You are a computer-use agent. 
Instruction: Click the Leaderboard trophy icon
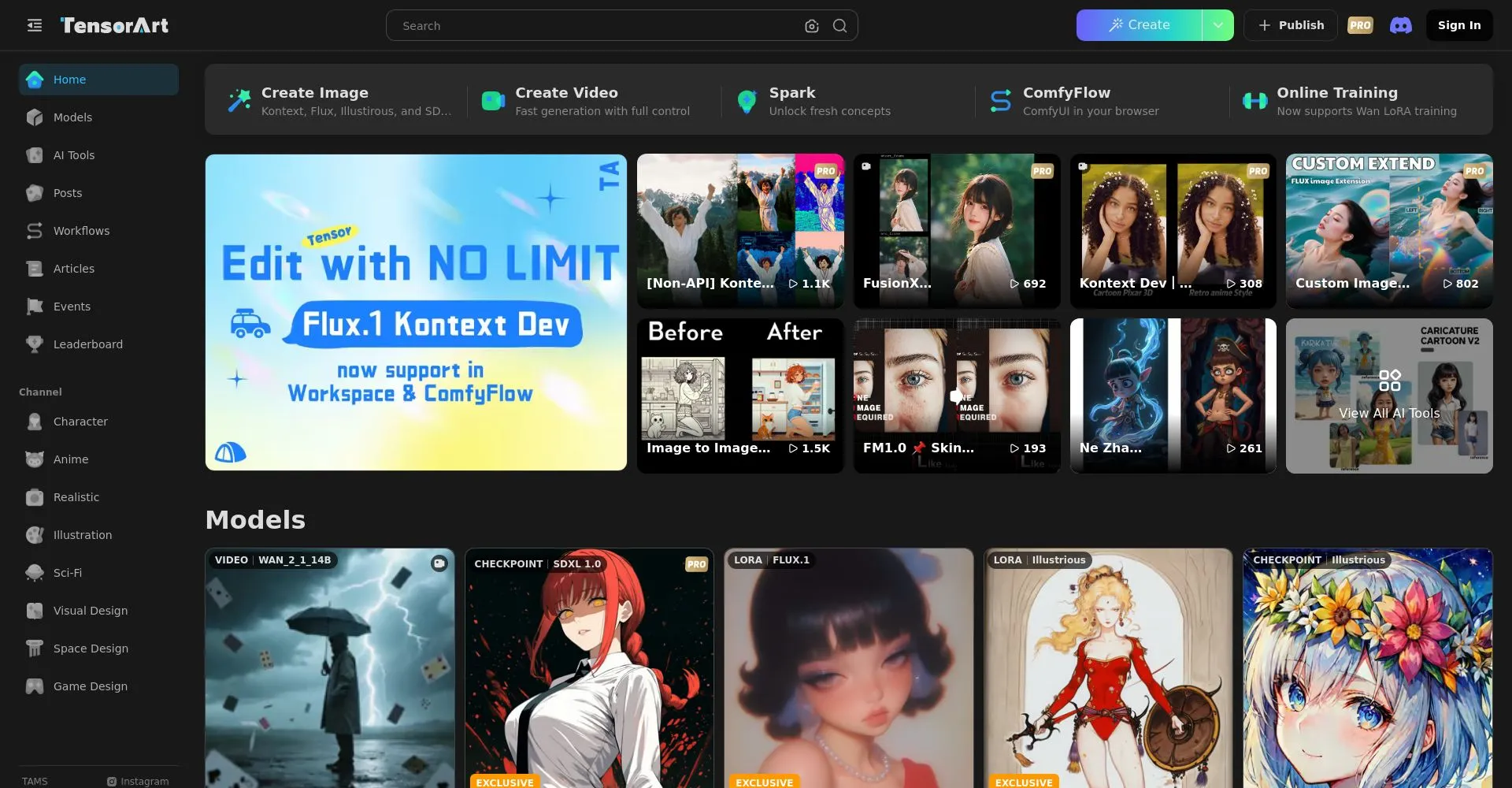click(35, 344)
